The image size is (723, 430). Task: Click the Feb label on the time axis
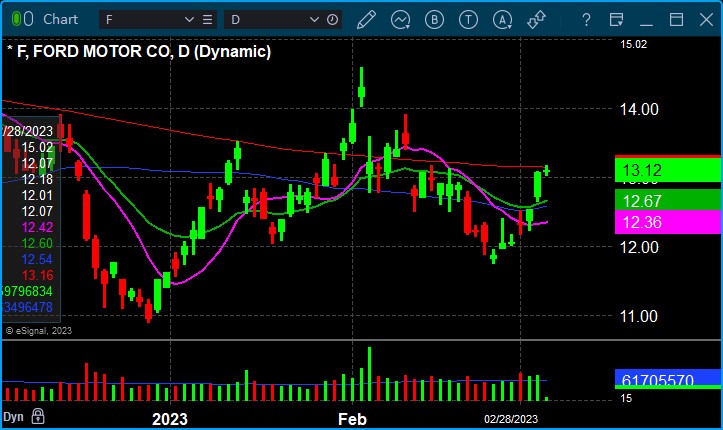[352, 419]
